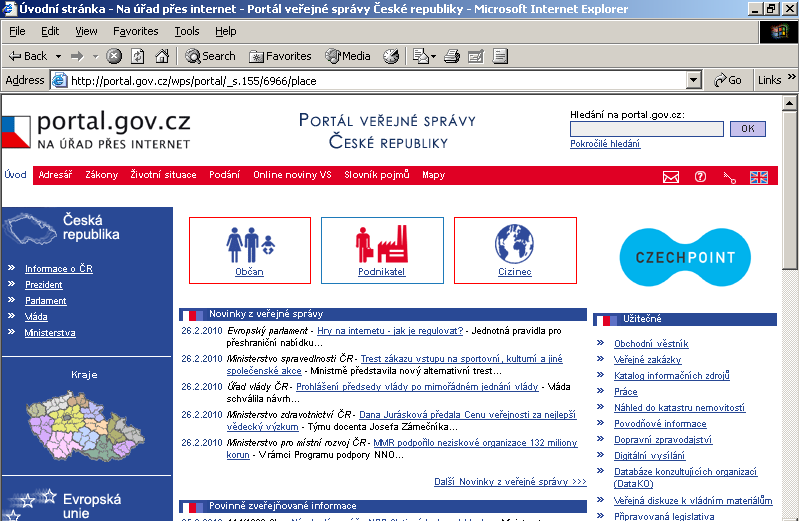Select the Slovník pojmů navigation tab
Screen dimensions: 799x521
click(x=377, y=175)
